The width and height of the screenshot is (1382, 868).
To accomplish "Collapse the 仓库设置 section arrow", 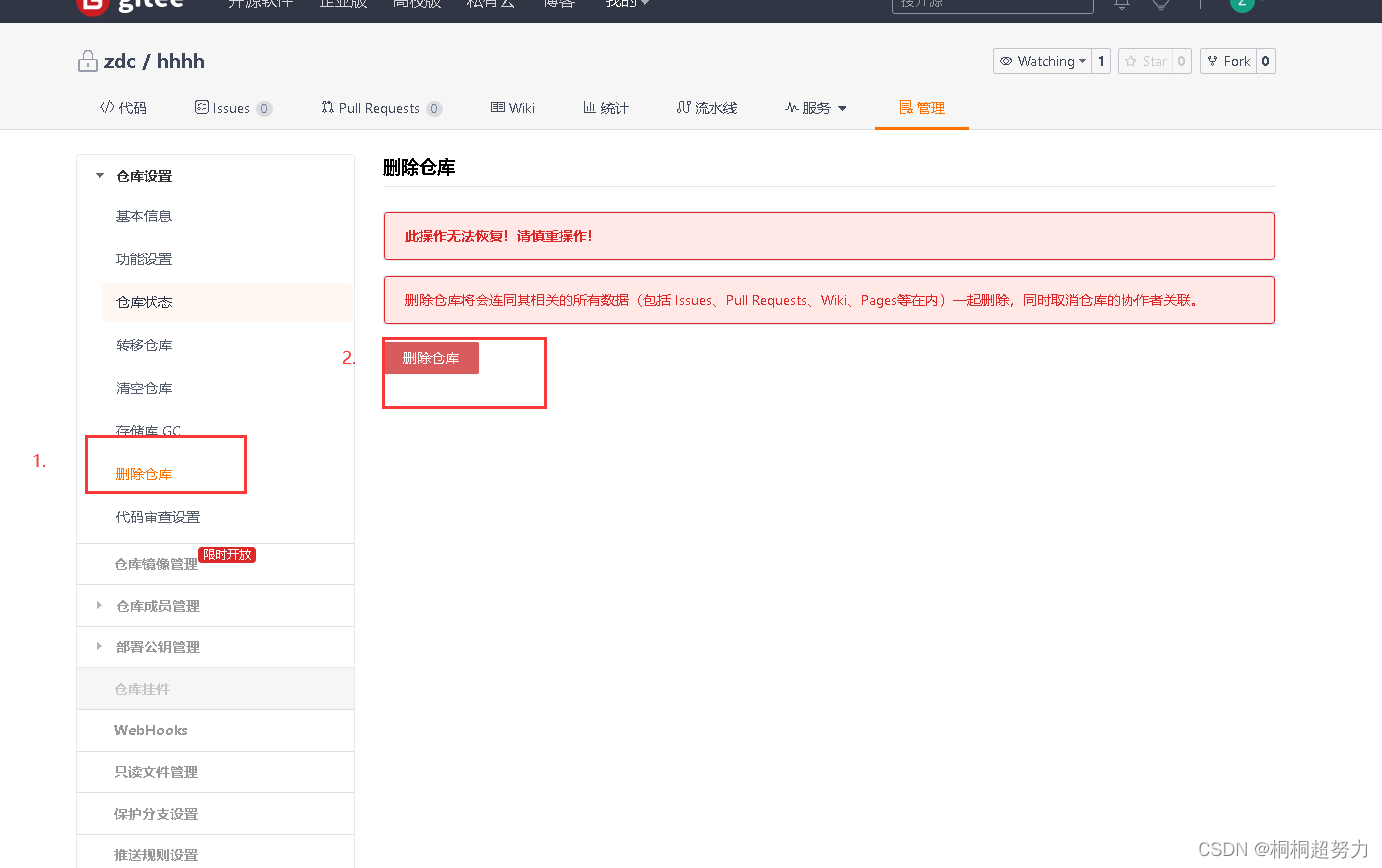I will pyautogui.click(x=99, y=176).
